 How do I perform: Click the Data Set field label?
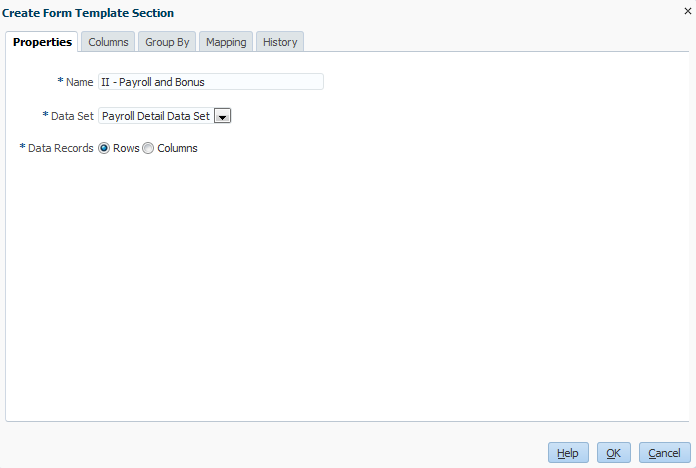click(x=72, y=116)
